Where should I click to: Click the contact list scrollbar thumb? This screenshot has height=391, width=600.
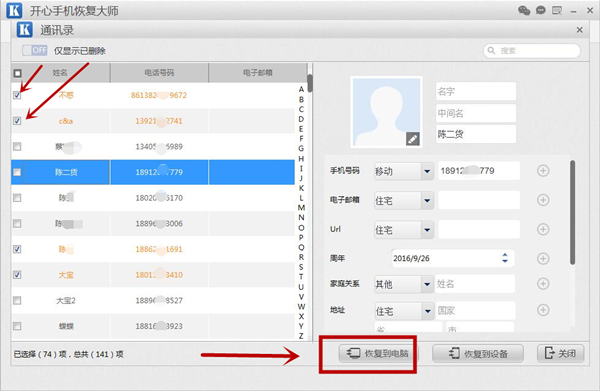[x=310, y=83]
